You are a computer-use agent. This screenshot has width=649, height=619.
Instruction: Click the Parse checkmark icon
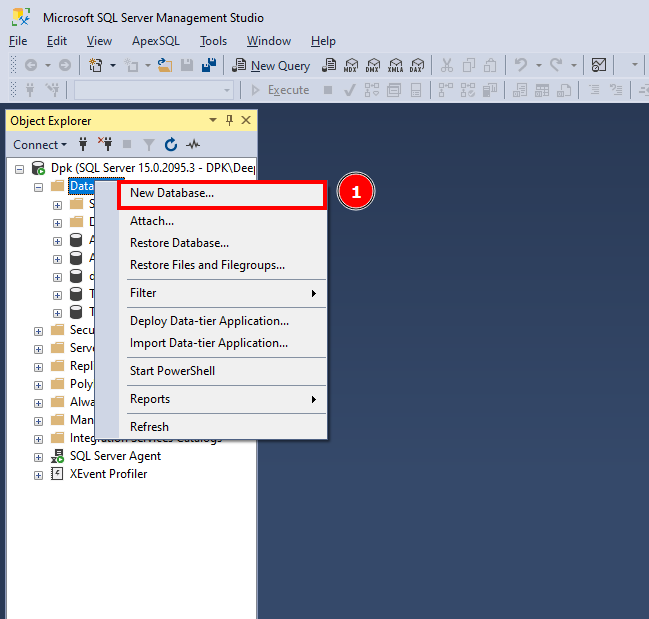pos(350,90)
